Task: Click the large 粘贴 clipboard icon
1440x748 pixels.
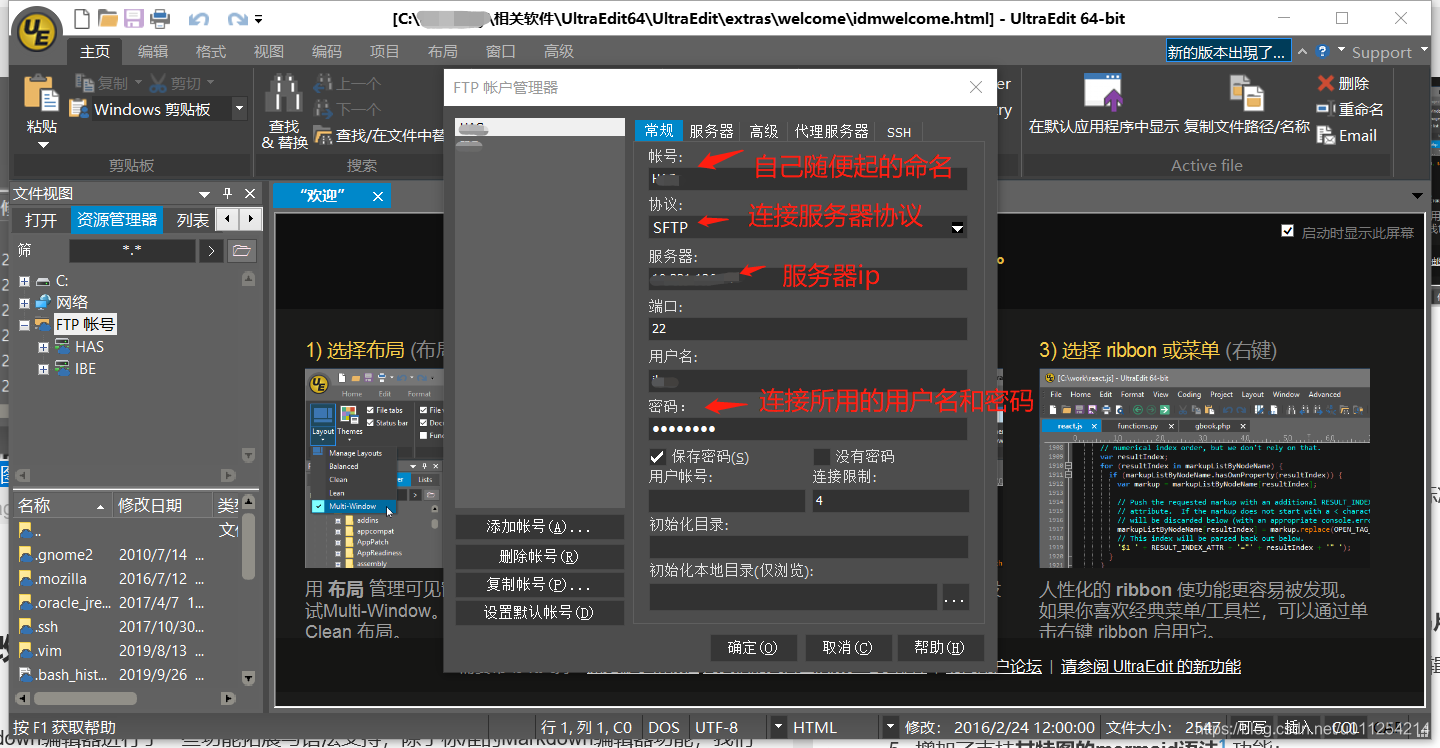Action: click(42, 94)
